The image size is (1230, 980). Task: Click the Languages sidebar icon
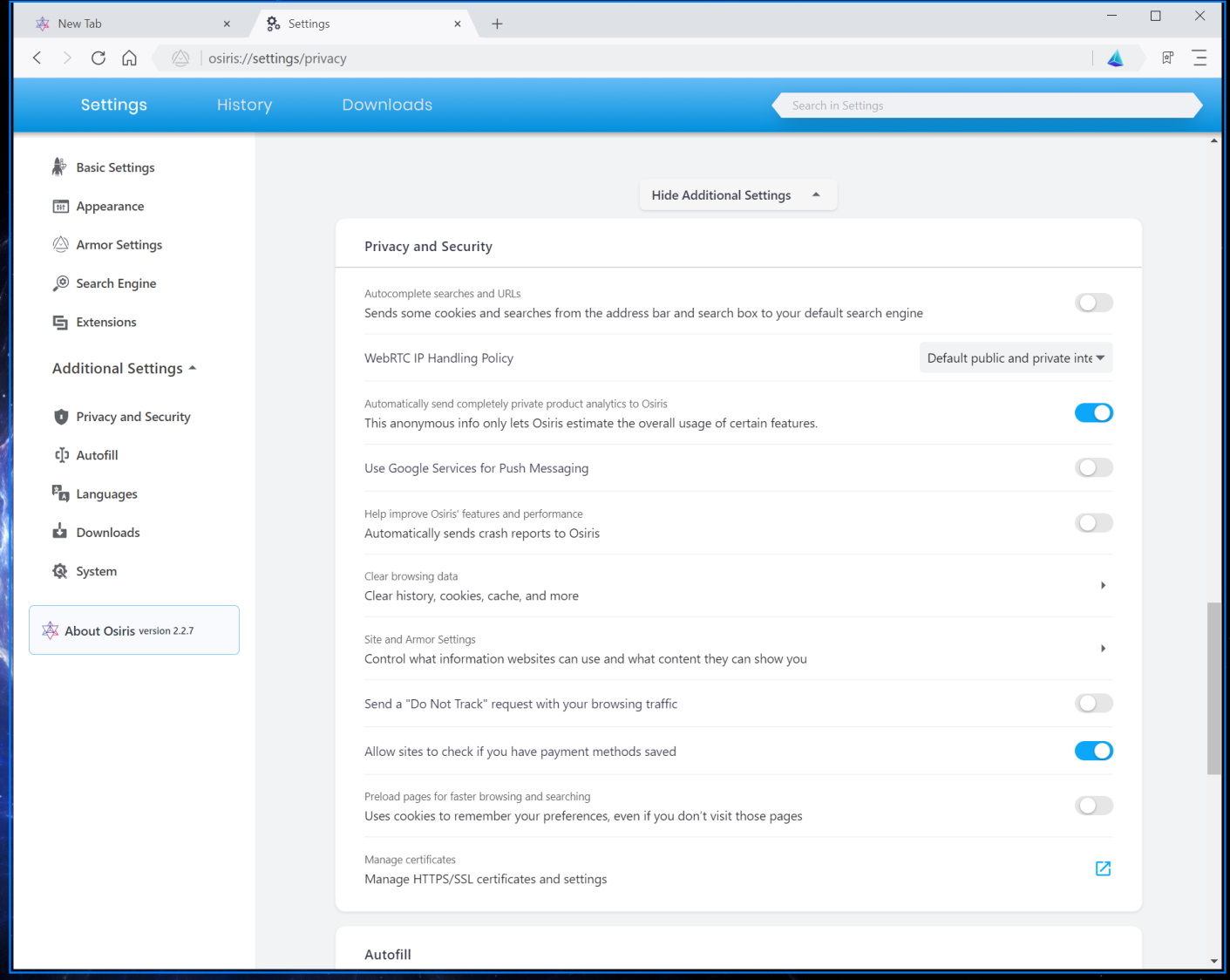pos(60,493)
